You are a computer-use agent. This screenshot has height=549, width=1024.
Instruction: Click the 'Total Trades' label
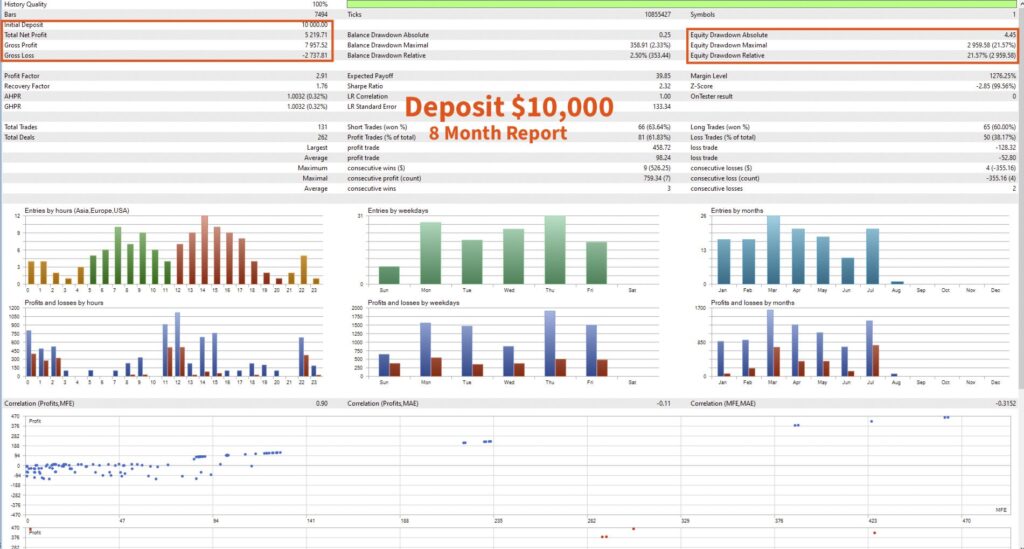click(x=21, y=127)
